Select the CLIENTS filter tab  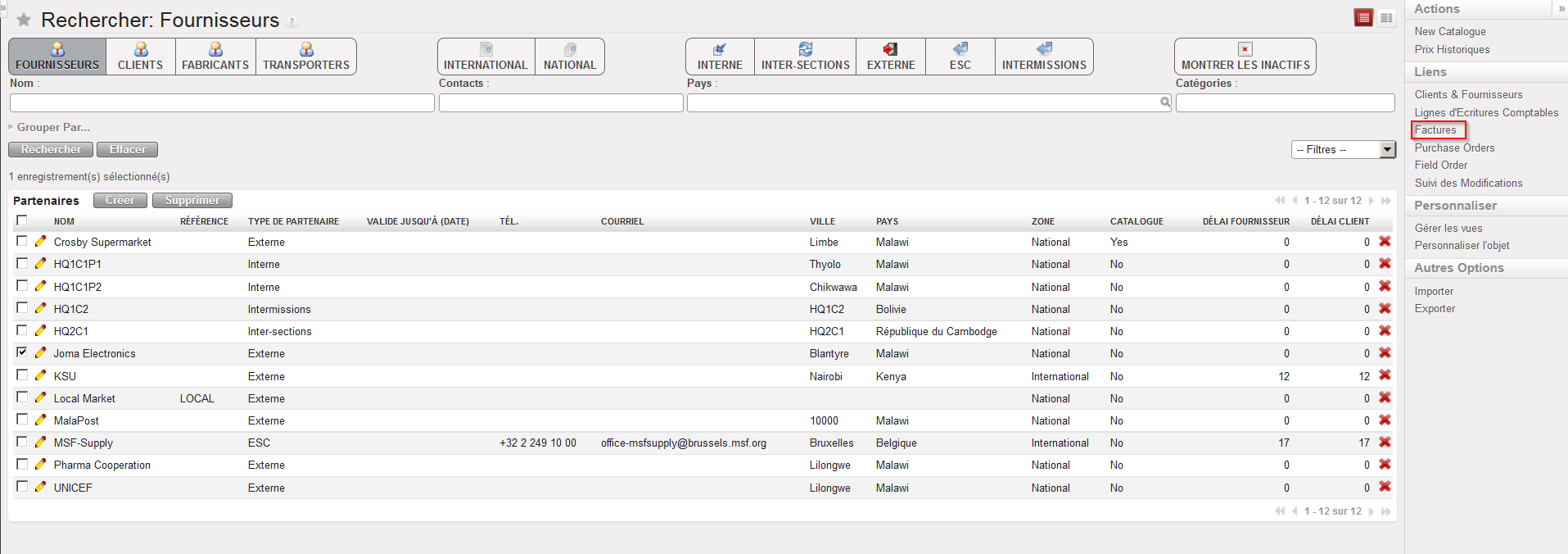tap(140, 57)
